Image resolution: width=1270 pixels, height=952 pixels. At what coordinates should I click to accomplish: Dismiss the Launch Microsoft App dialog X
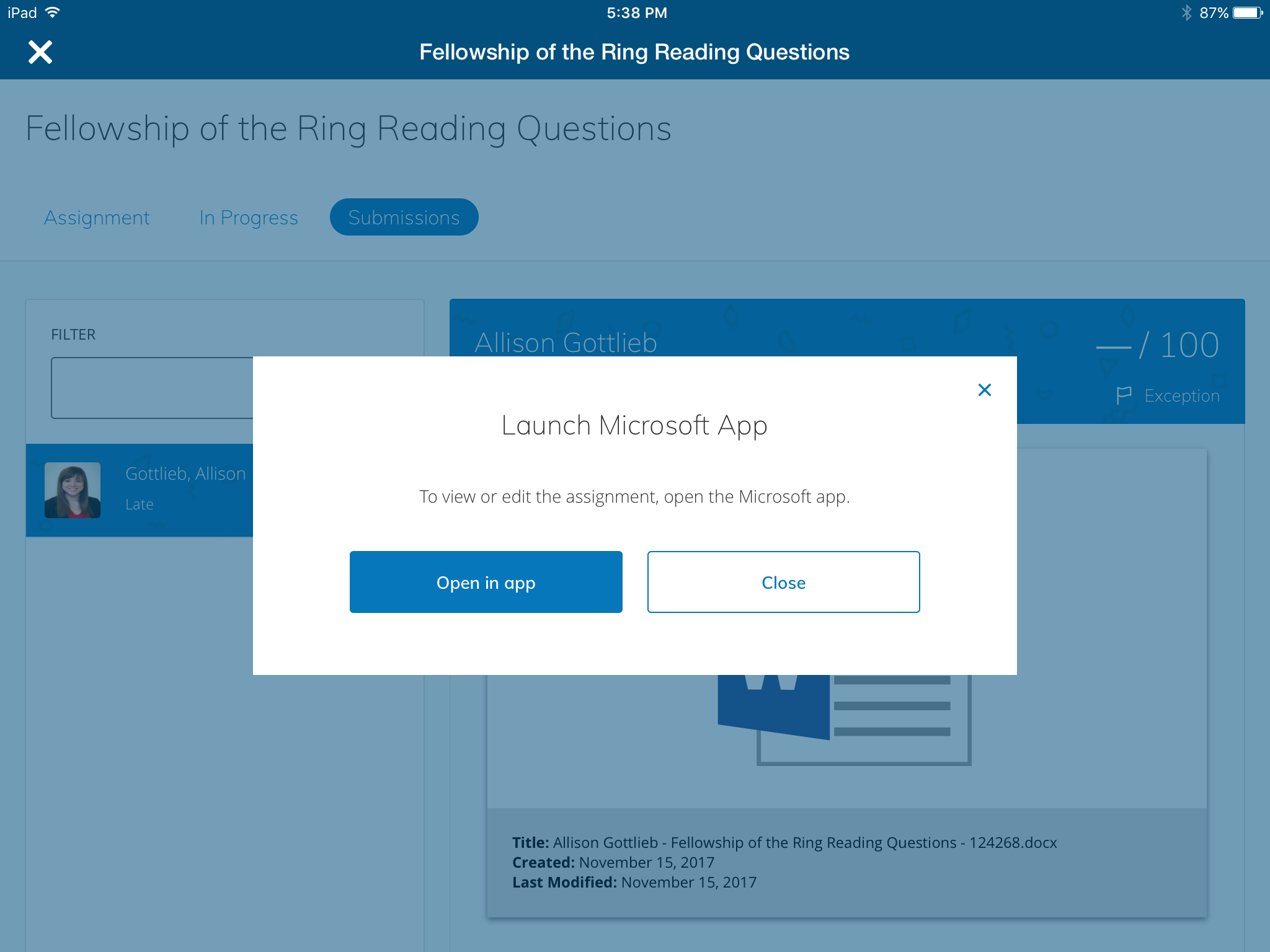coord(984,390)
